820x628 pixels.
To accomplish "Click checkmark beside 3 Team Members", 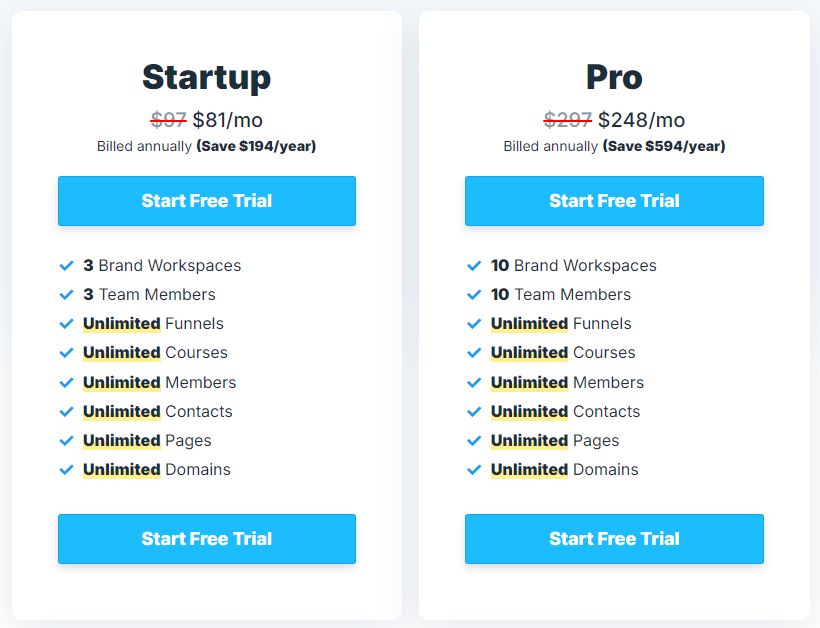I will point(66,295).
